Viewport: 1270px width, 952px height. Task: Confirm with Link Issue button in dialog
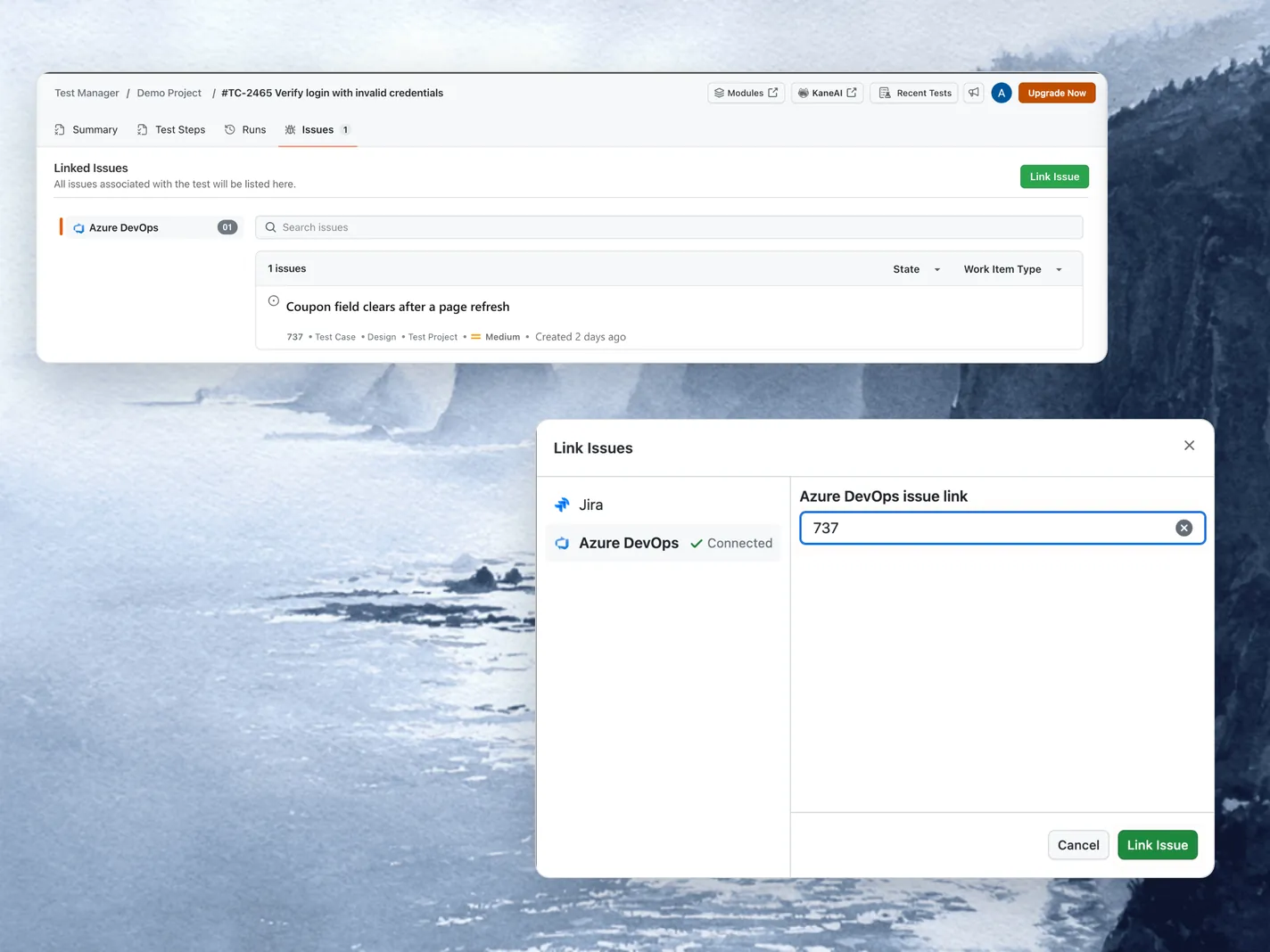click(1158, 845)
